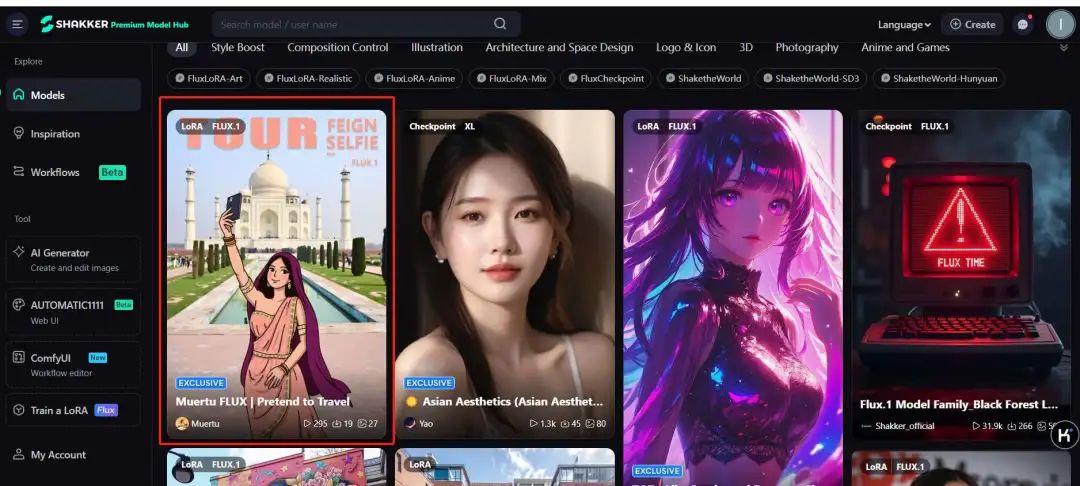
Task: Open the user profile avatar
Action: (x=1059, y=25)
